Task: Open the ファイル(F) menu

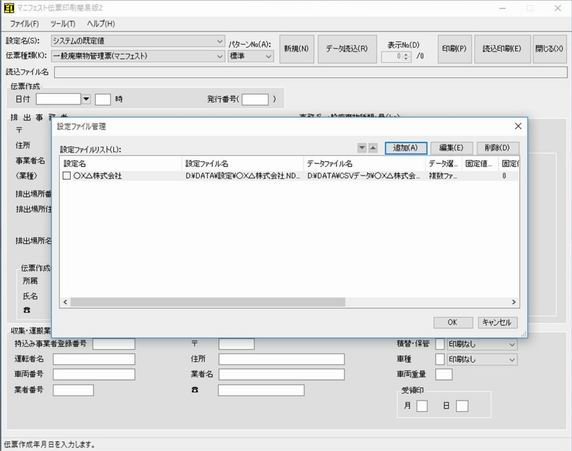Action: click(x=24, y=24)
